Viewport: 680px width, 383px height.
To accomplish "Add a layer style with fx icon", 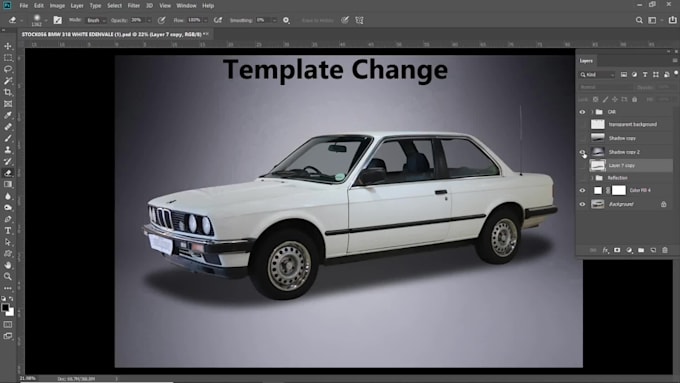I will click(605, 250).
